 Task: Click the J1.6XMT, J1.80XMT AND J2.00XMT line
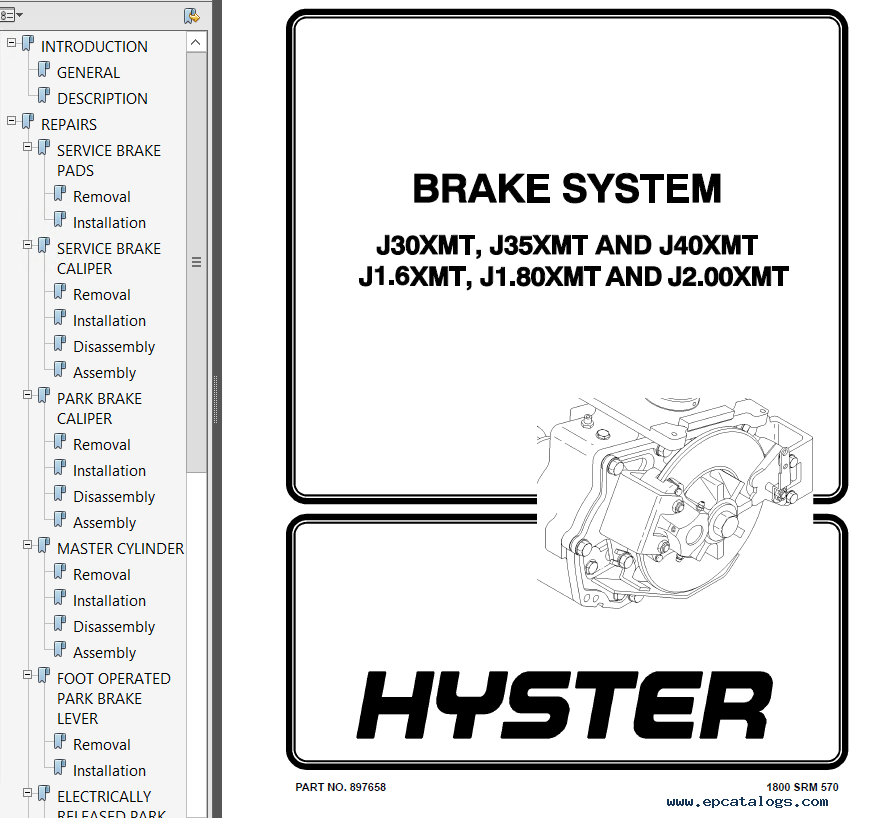573,277
